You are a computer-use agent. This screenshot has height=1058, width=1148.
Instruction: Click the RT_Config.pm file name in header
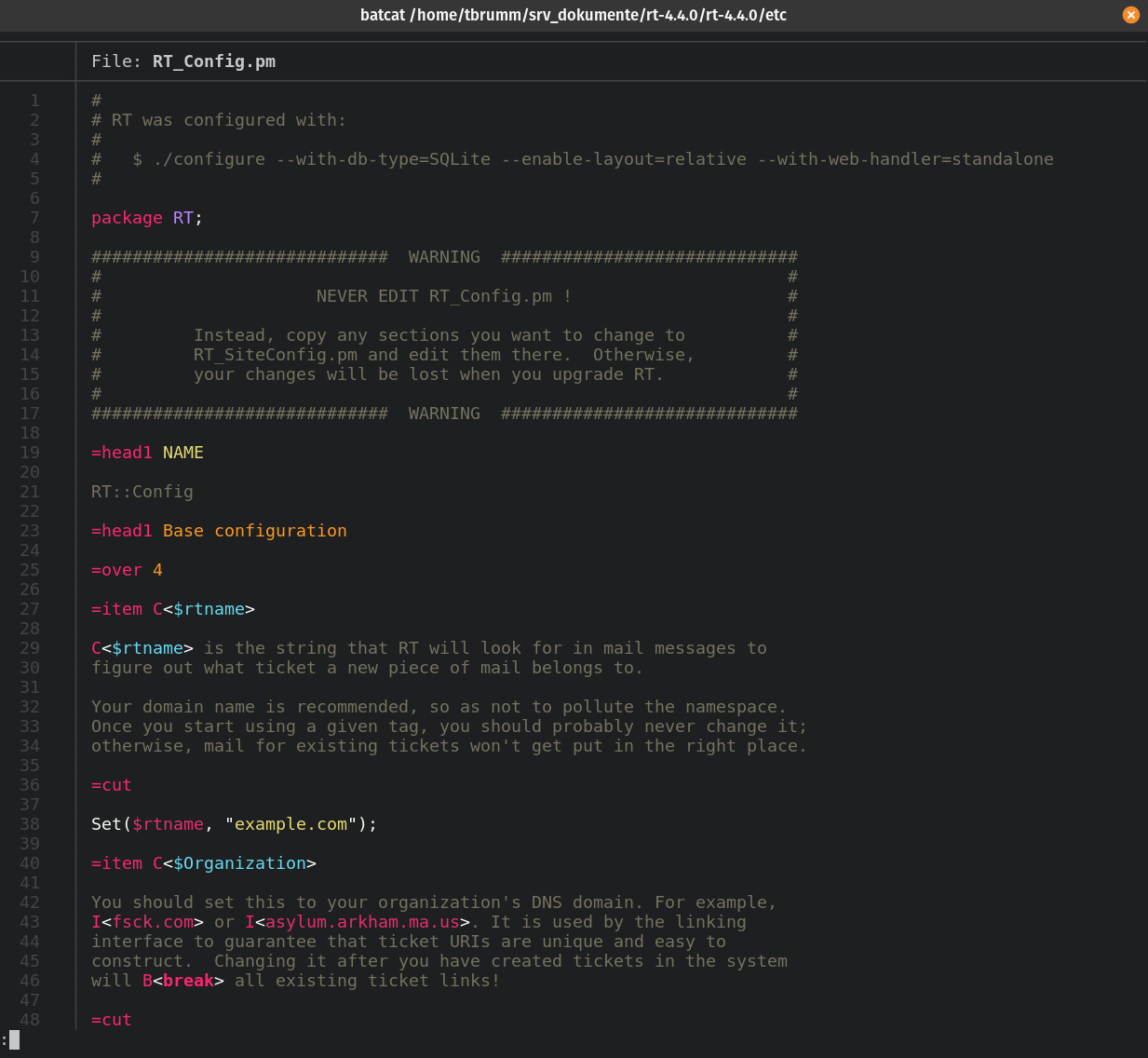(x=213, y=61)
